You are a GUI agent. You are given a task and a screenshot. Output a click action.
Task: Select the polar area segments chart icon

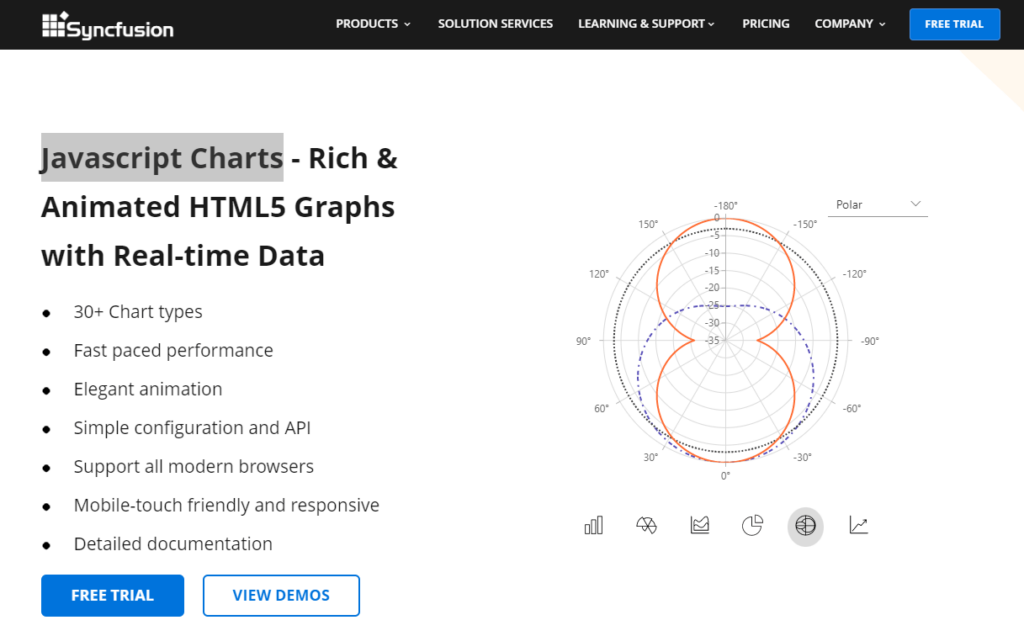tap(646, 525)
